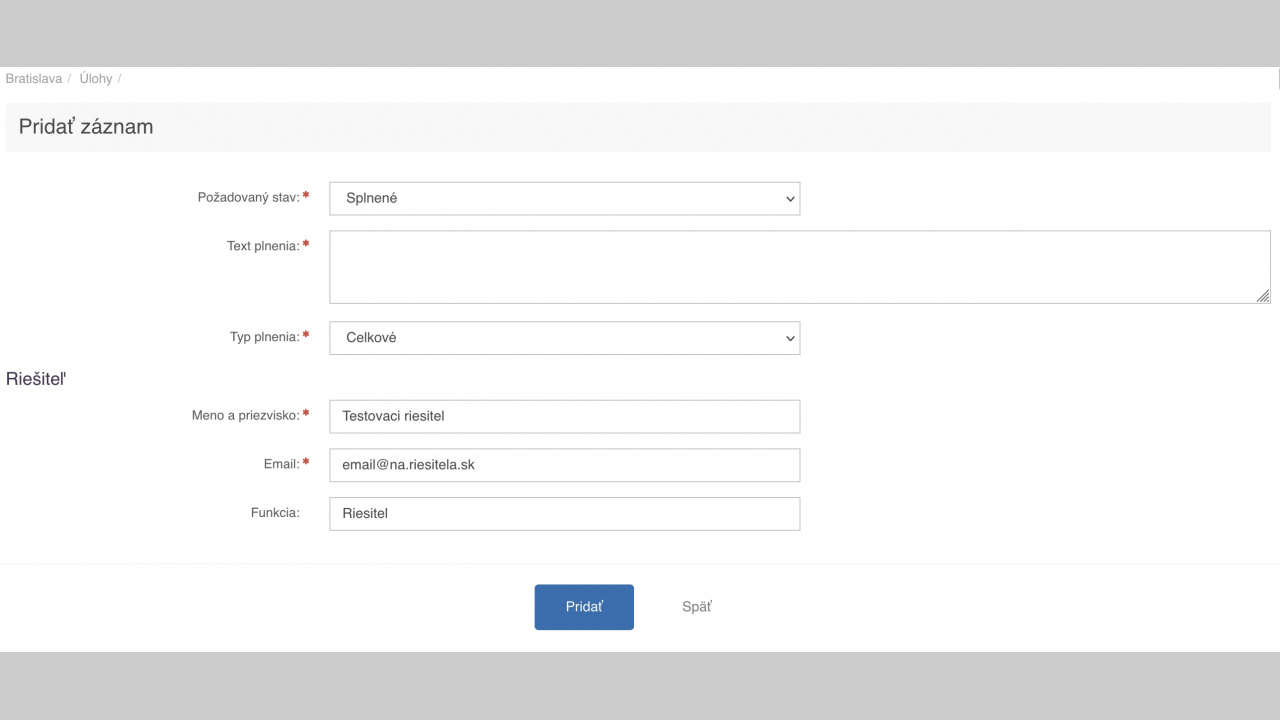The width and height of the screenshot is (1280, 720).
Task: Click the Typ plnenia label
Action: [x=264, y=337]
